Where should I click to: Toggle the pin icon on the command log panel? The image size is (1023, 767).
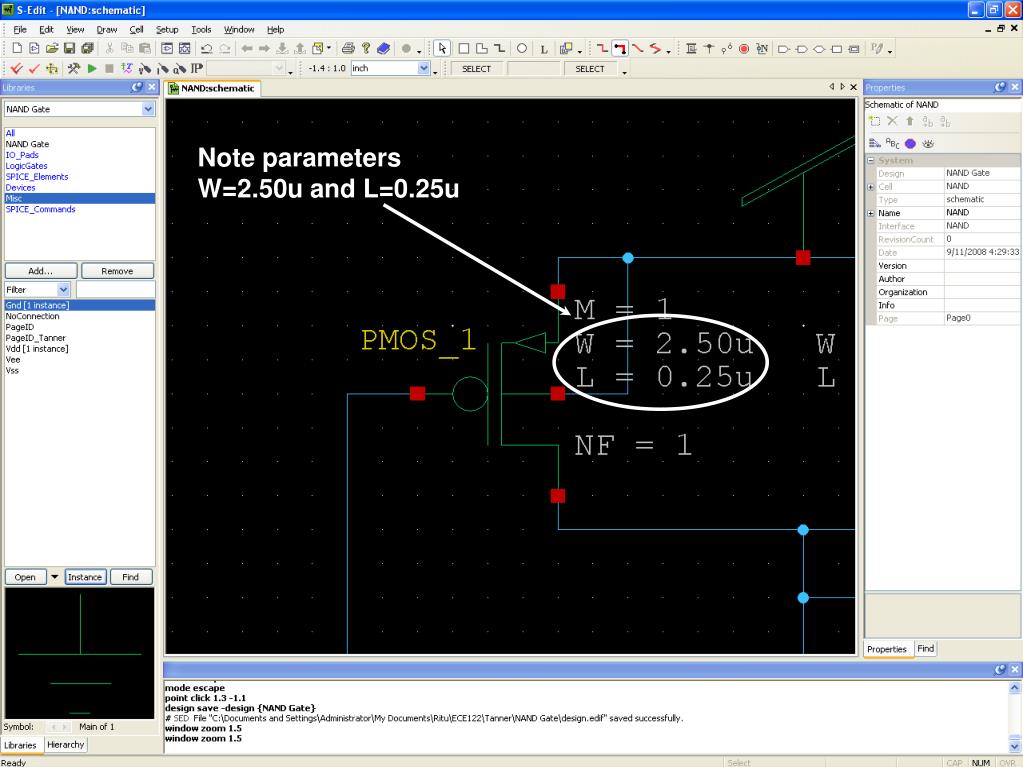click(x=1000, y=669)
